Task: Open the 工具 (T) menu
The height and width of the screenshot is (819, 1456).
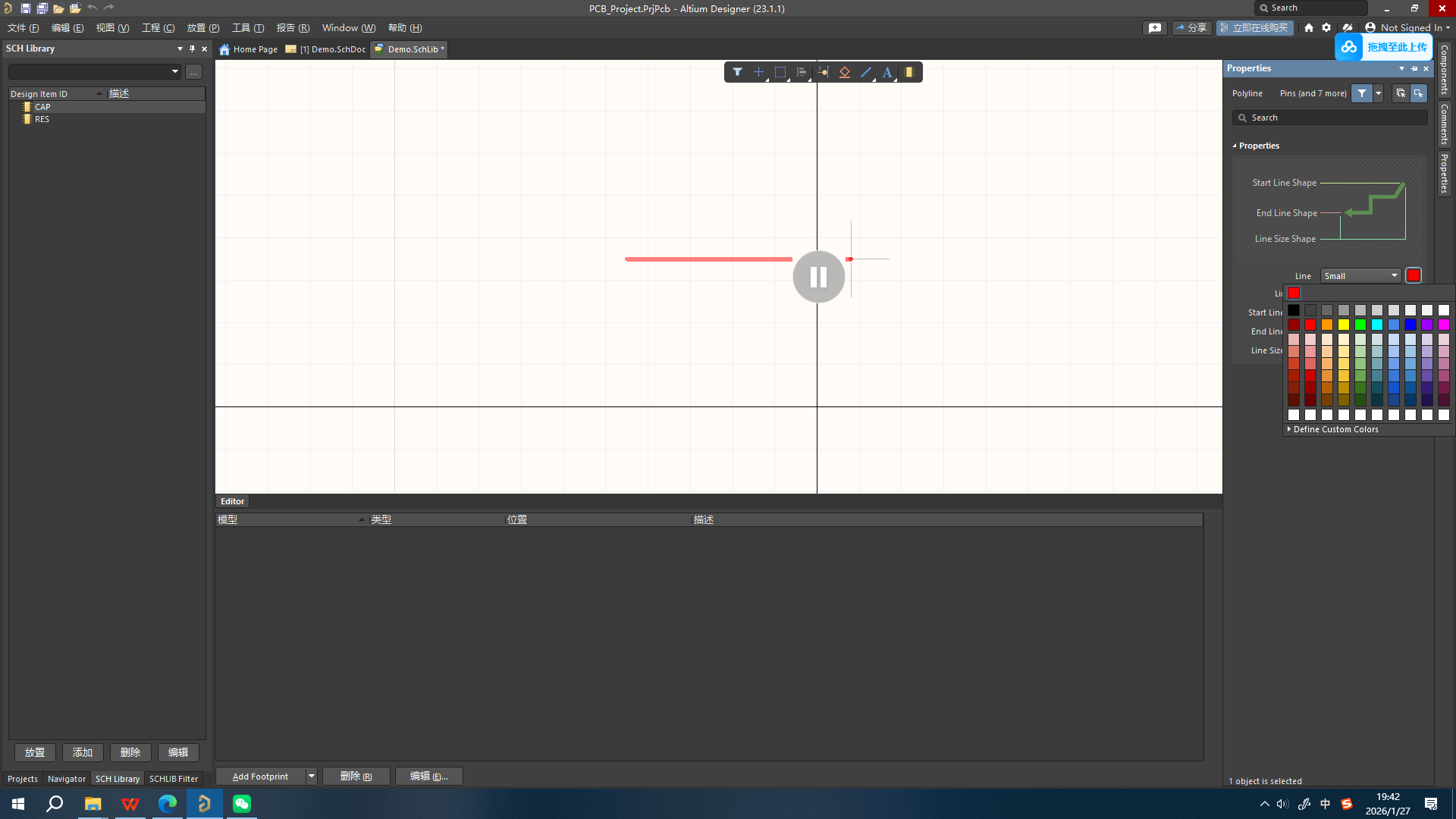Action: click(x=248, y=28)
